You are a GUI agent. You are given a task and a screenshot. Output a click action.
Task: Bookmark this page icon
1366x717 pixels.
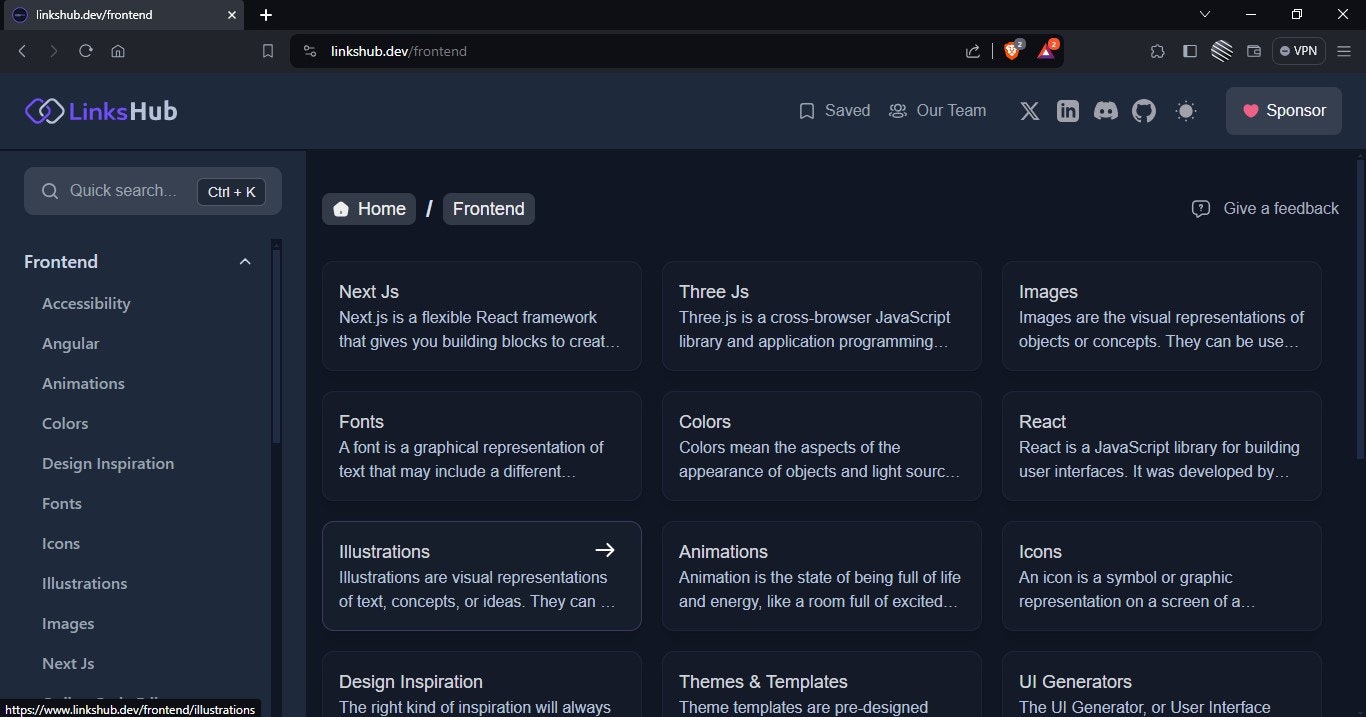[268, 51]
